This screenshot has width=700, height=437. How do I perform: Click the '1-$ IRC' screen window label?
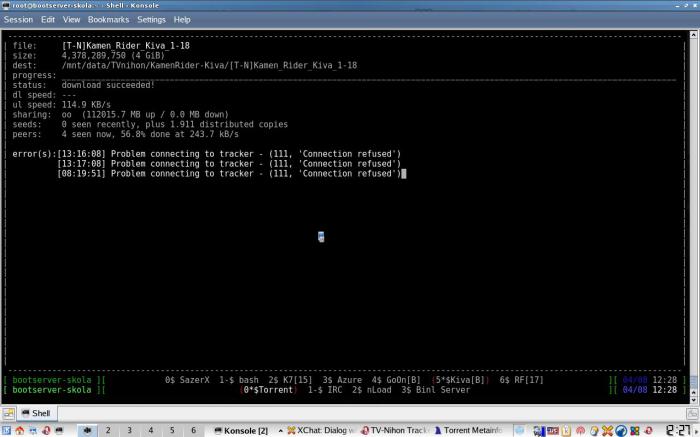[325, 390]
